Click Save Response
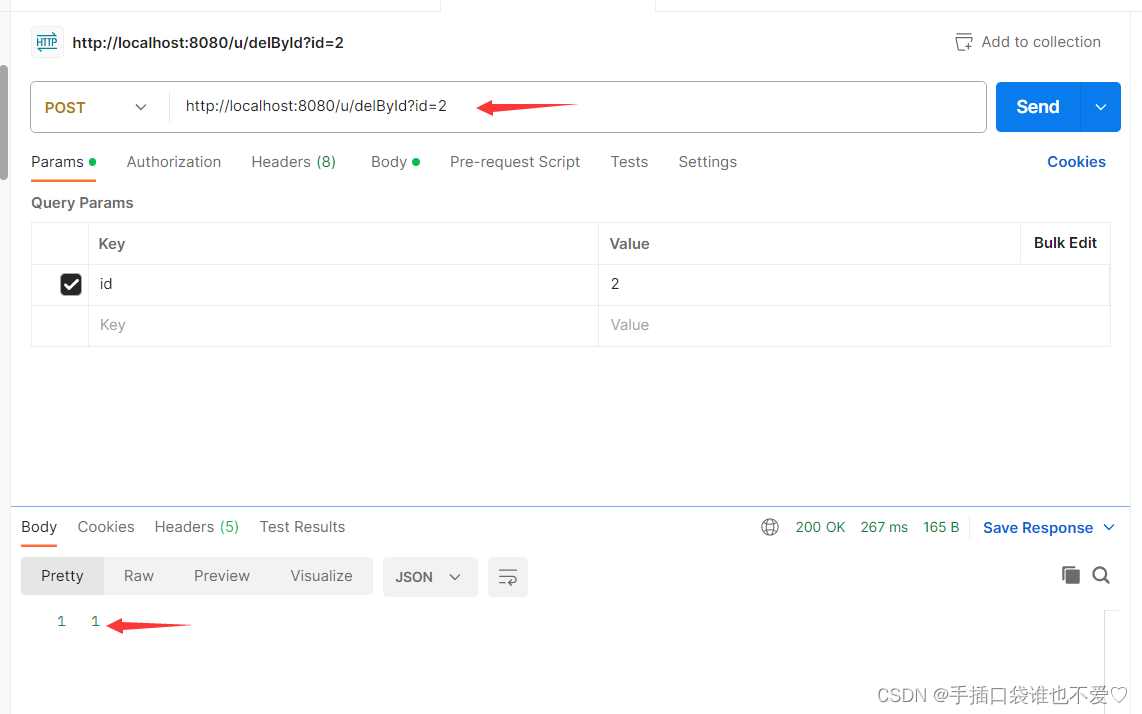Viewport: 1142px width, 714px height. pyautogui.click(x=1038, y=527)
